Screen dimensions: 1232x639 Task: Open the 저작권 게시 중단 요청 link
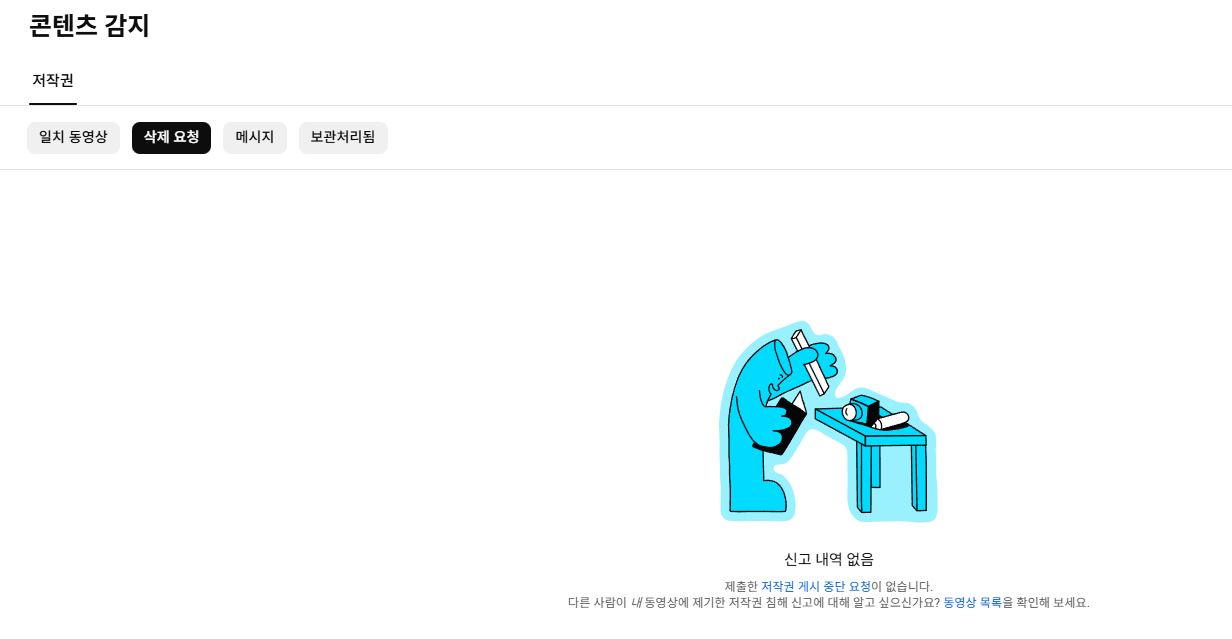point(816,587)
